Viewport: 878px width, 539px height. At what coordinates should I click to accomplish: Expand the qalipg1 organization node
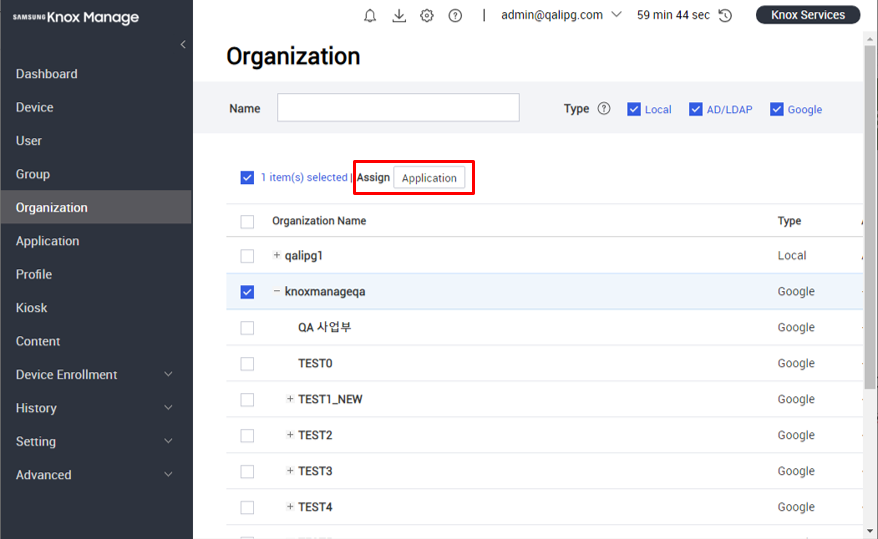277,255
